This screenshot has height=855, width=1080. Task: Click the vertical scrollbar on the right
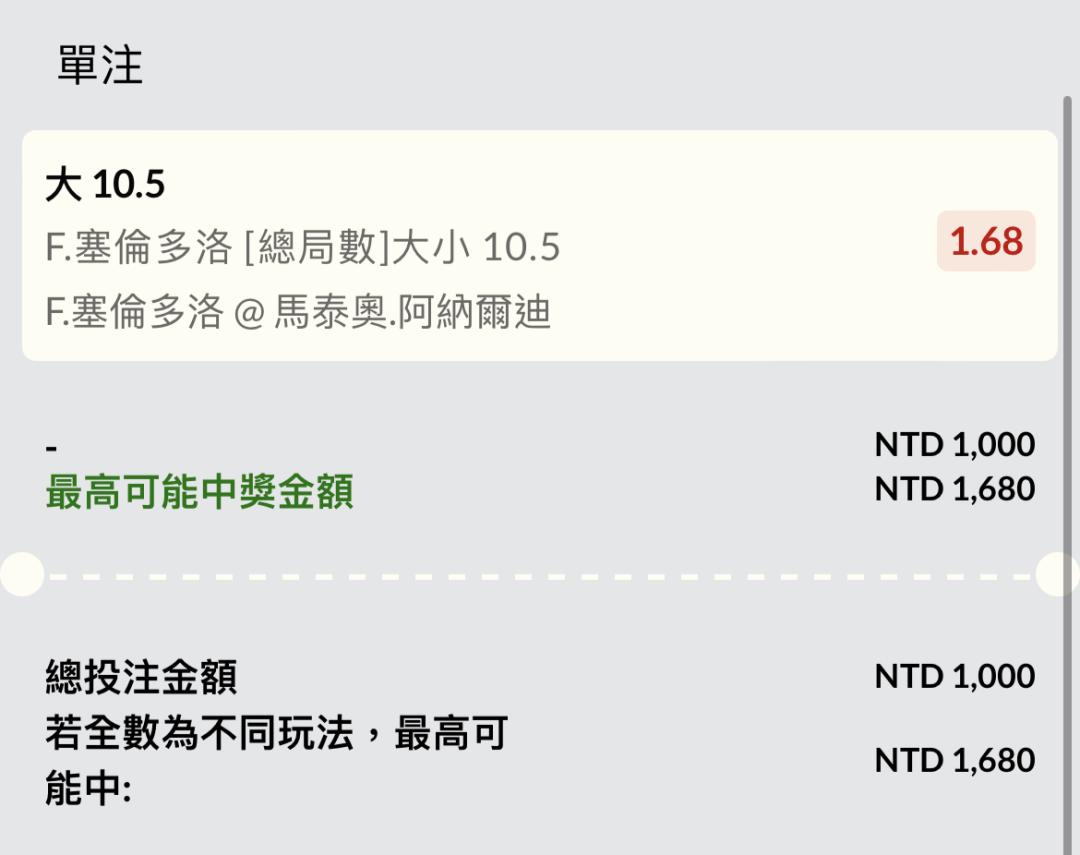pyautogui.click(x=1067, y=475)
